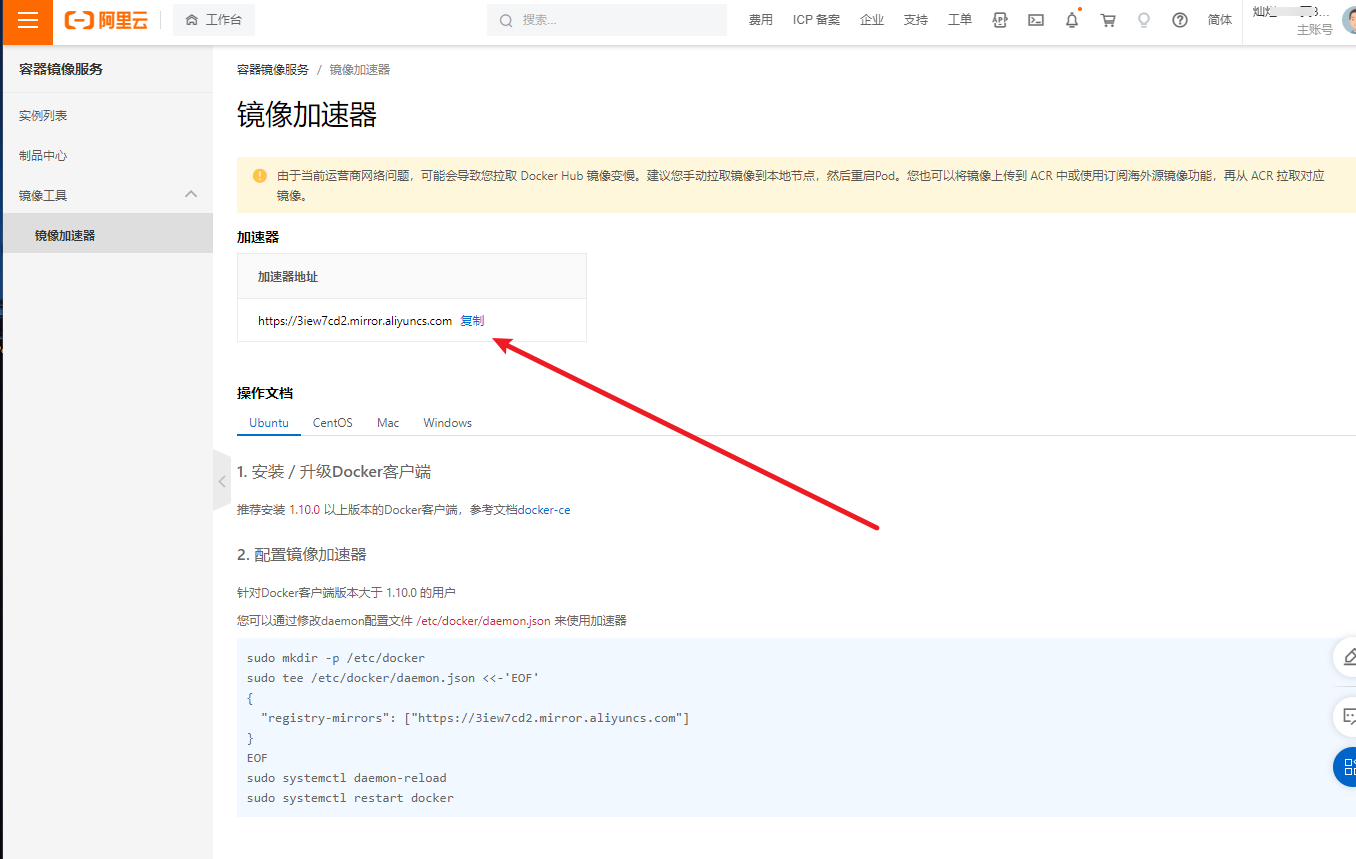This screenshot has height=859, width=1356.
Task: Switch to the Windows tab
Action: point(447,423)
